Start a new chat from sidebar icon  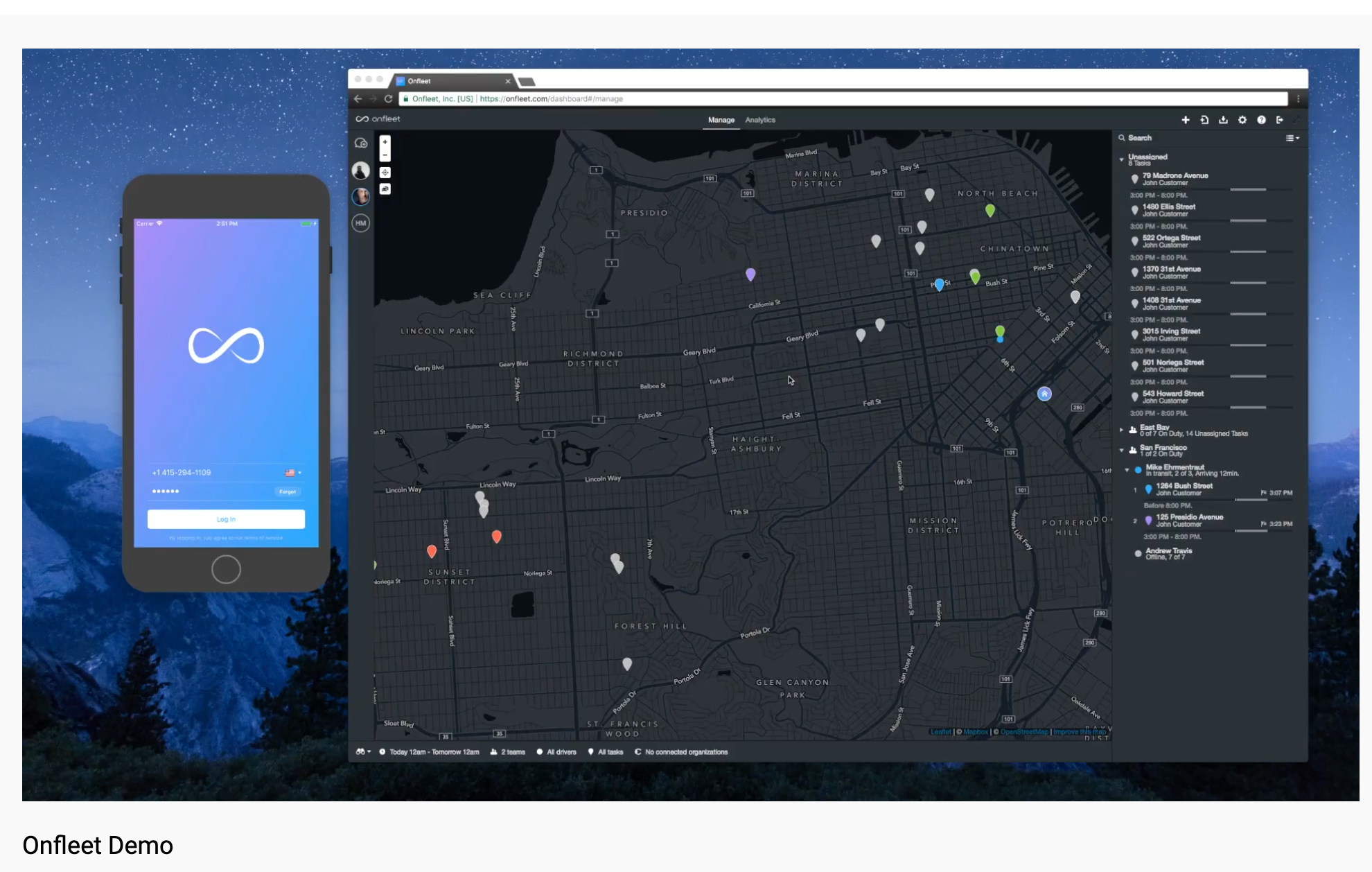click(x=361, y=143)
